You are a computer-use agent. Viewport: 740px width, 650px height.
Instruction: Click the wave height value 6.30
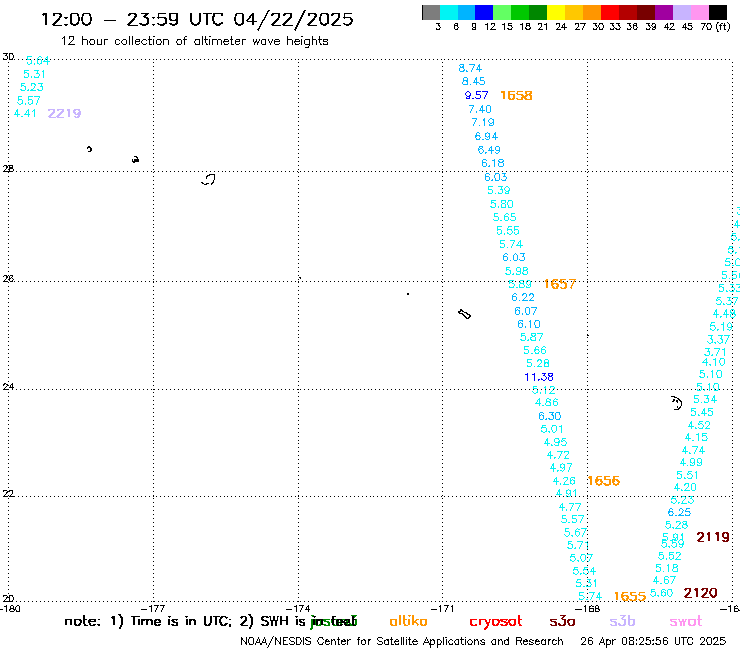[550, 416]
